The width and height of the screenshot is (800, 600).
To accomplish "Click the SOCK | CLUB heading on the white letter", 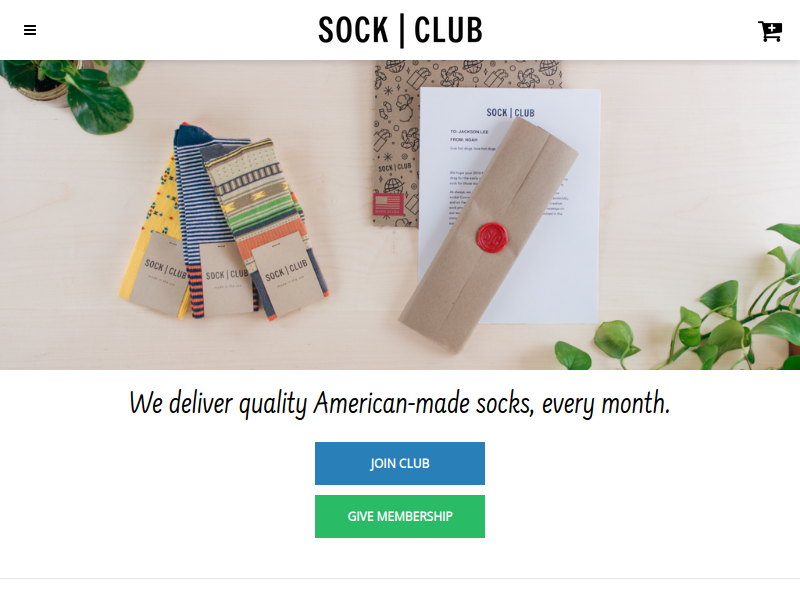I will point(510,113).
